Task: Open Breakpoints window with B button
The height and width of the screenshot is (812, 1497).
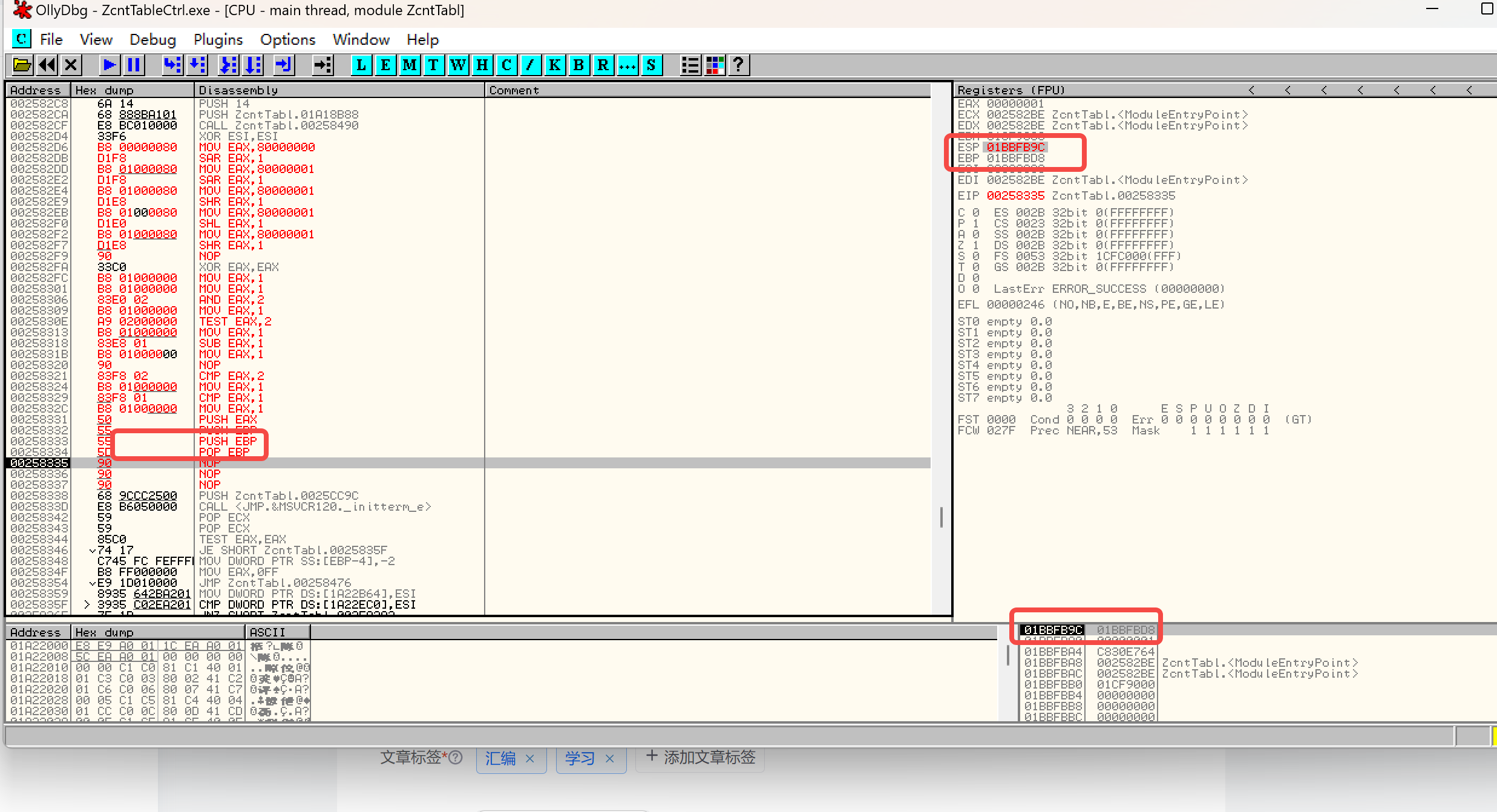Action: pos(578,65)
